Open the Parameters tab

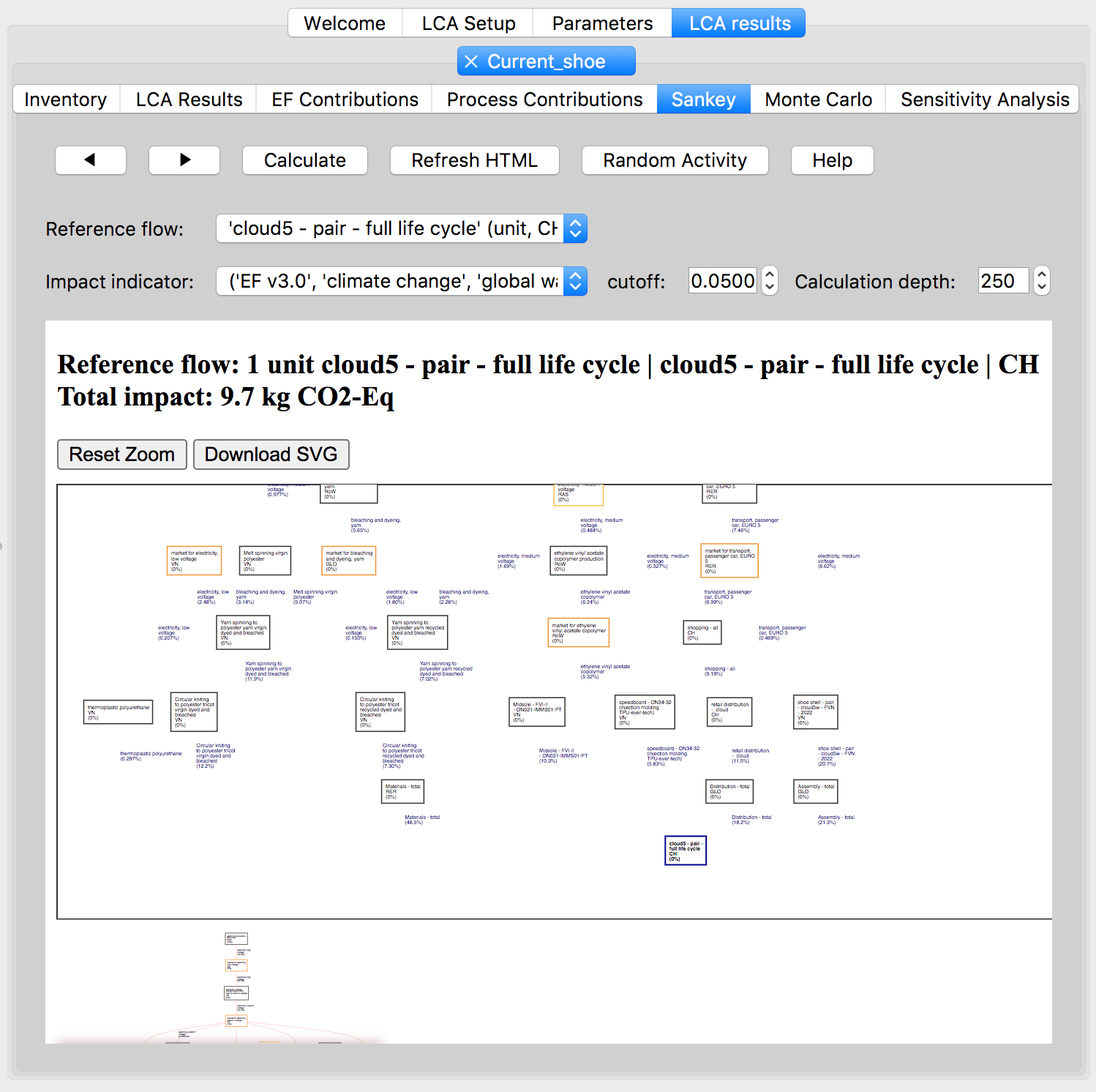point(601,23)
